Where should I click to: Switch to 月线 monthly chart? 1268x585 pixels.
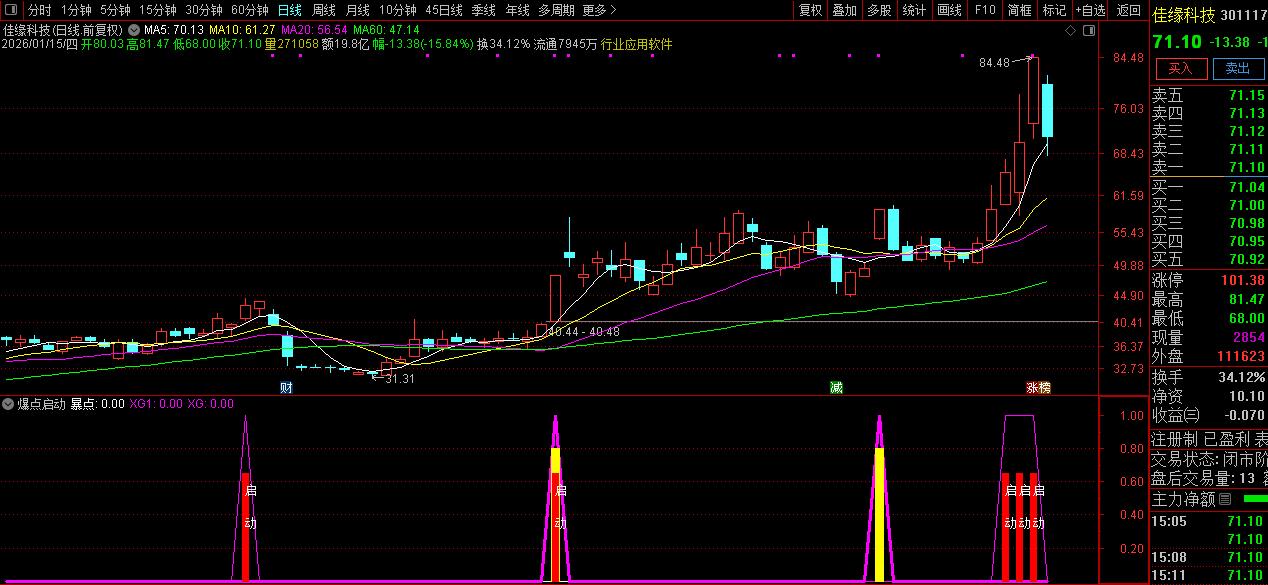[358, 10]
